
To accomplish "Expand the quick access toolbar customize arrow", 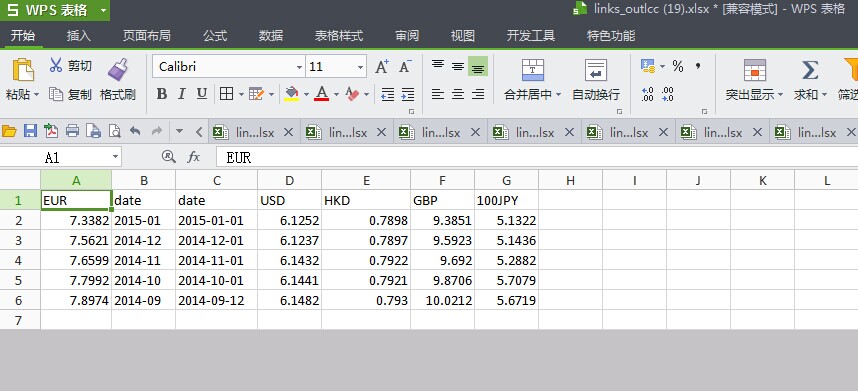I will pos(179,131).
